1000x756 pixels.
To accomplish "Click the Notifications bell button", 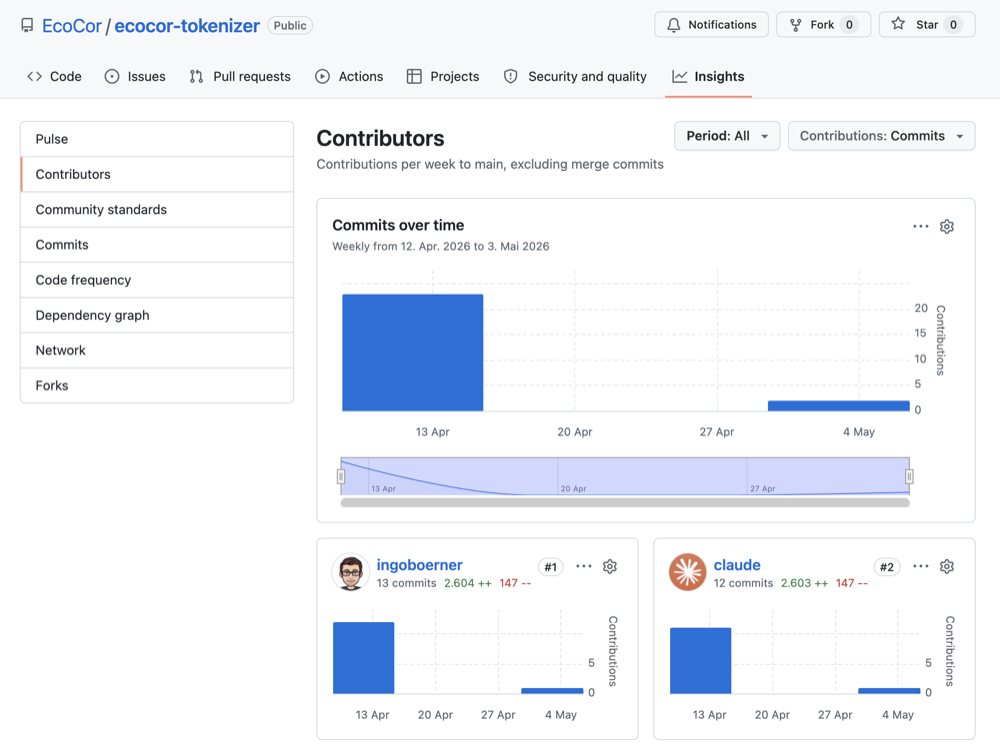I will (711, 25).
